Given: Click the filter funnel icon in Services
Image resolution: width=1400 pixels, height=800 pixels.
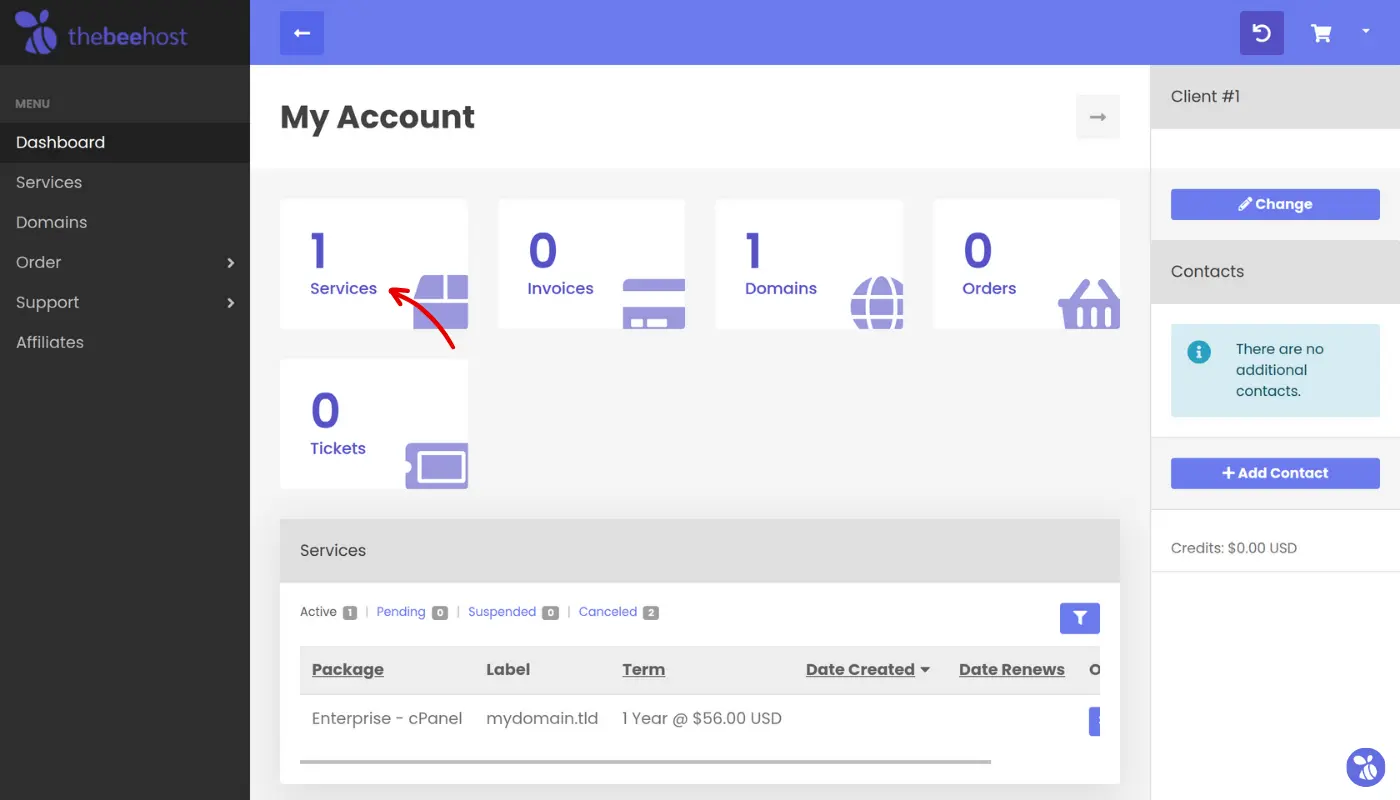Looking at the screenshot, I should pyautogui.click(x=1080, y=618).
